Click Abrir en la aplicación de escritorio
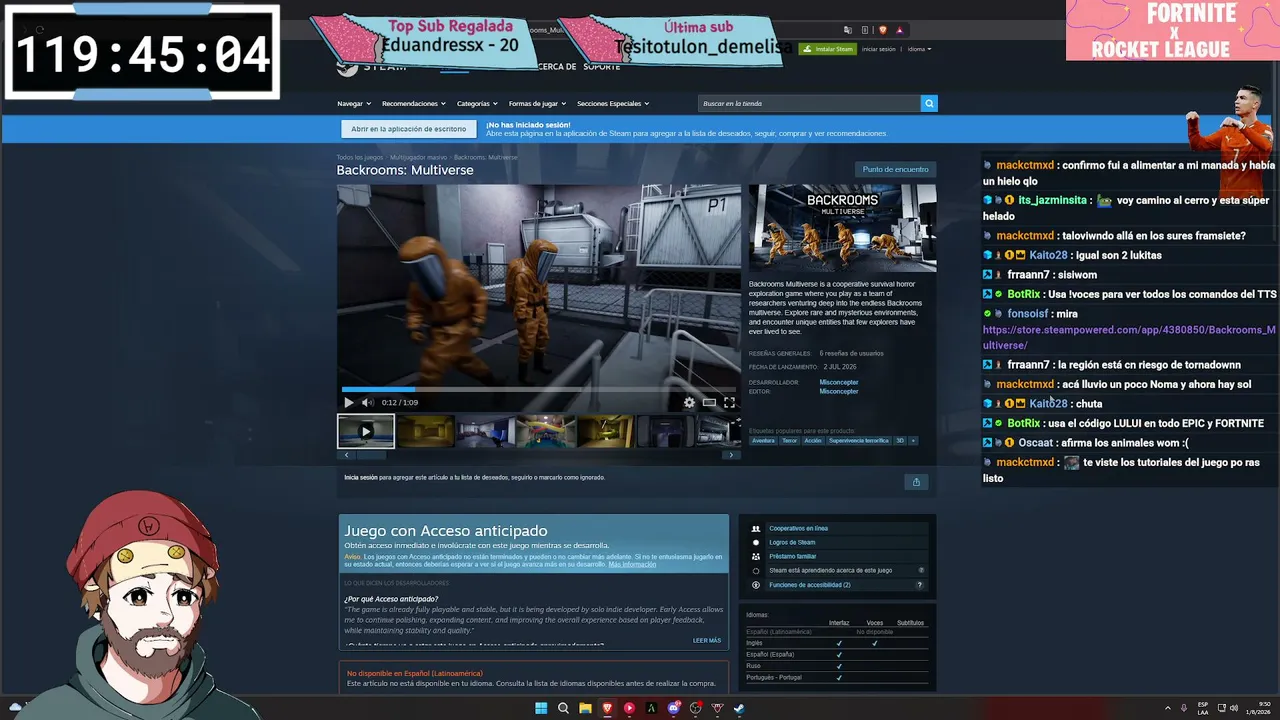1280x720 pixels. click(408, 129)
